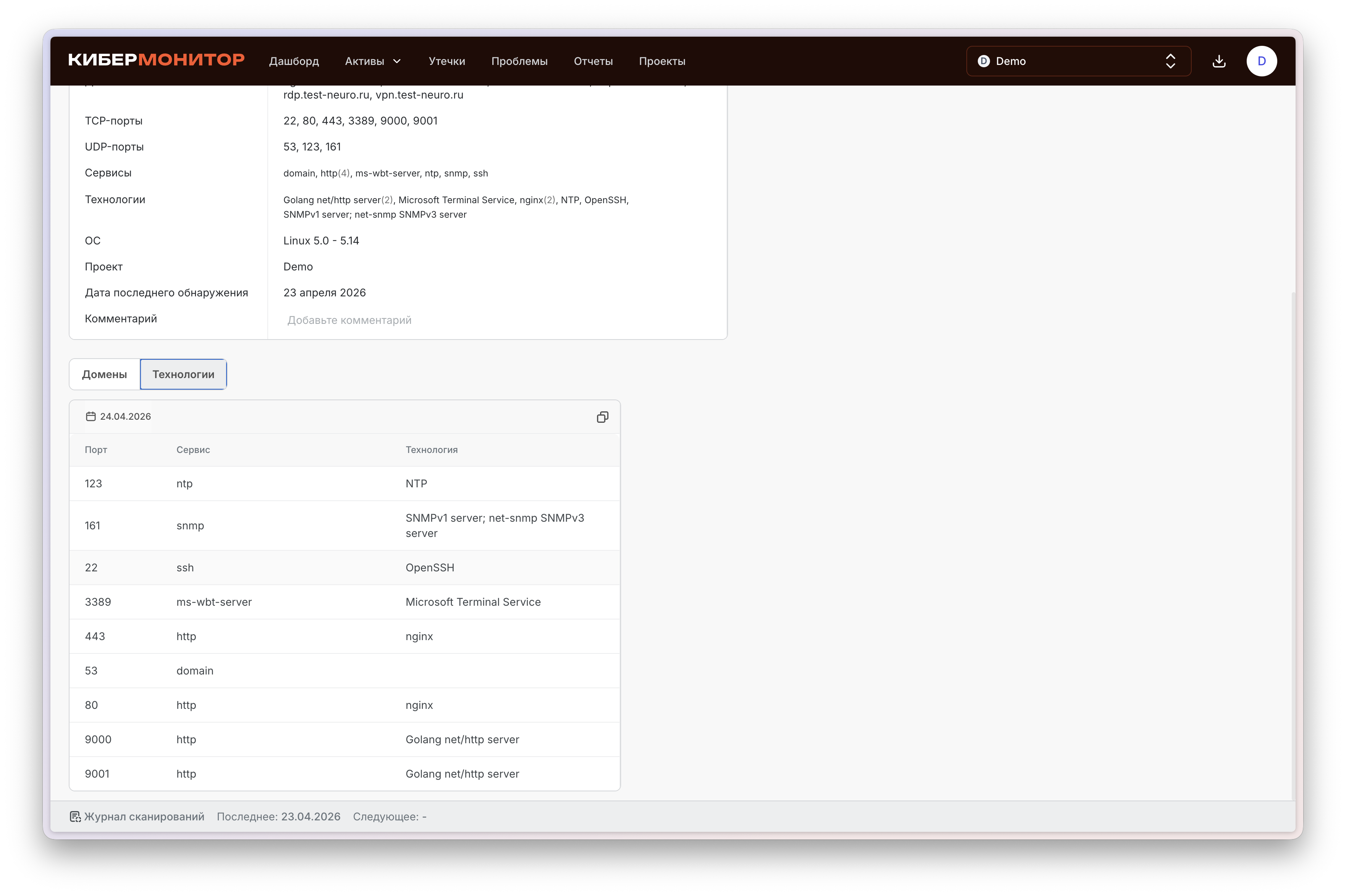Click the Demo project badge icon
Image resolution: width=1346 pixels, height=896 pixels.
coord(983,61)
